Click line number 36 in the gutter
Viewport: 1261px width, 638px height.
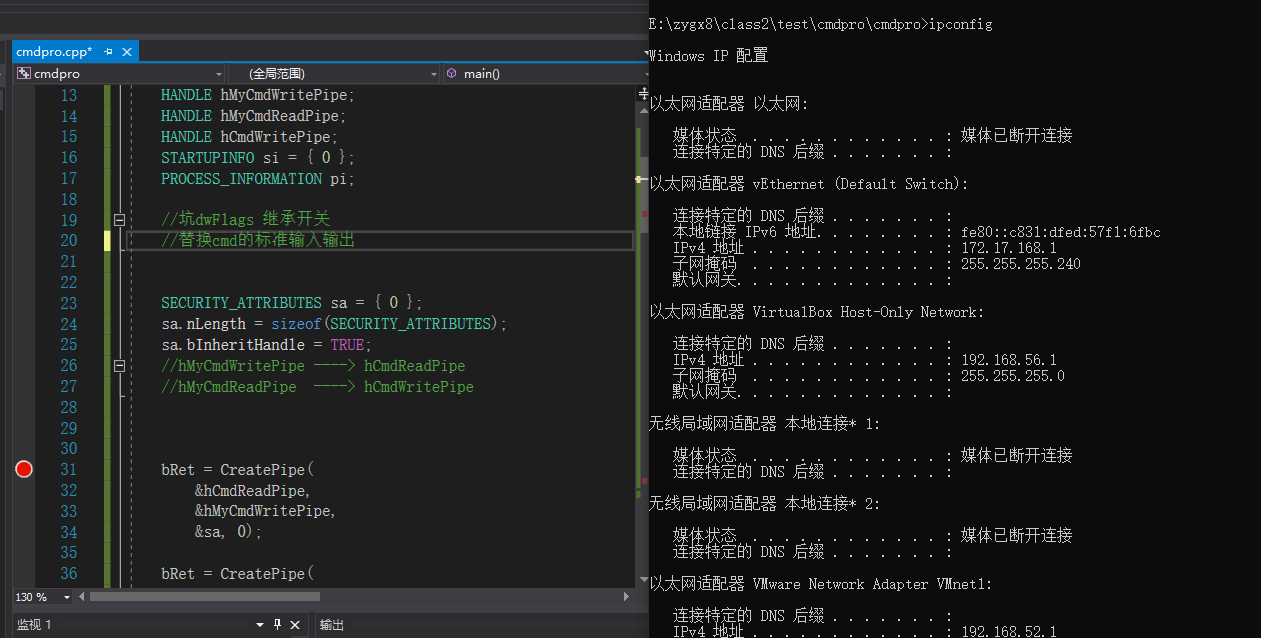(x=68, y=574)
